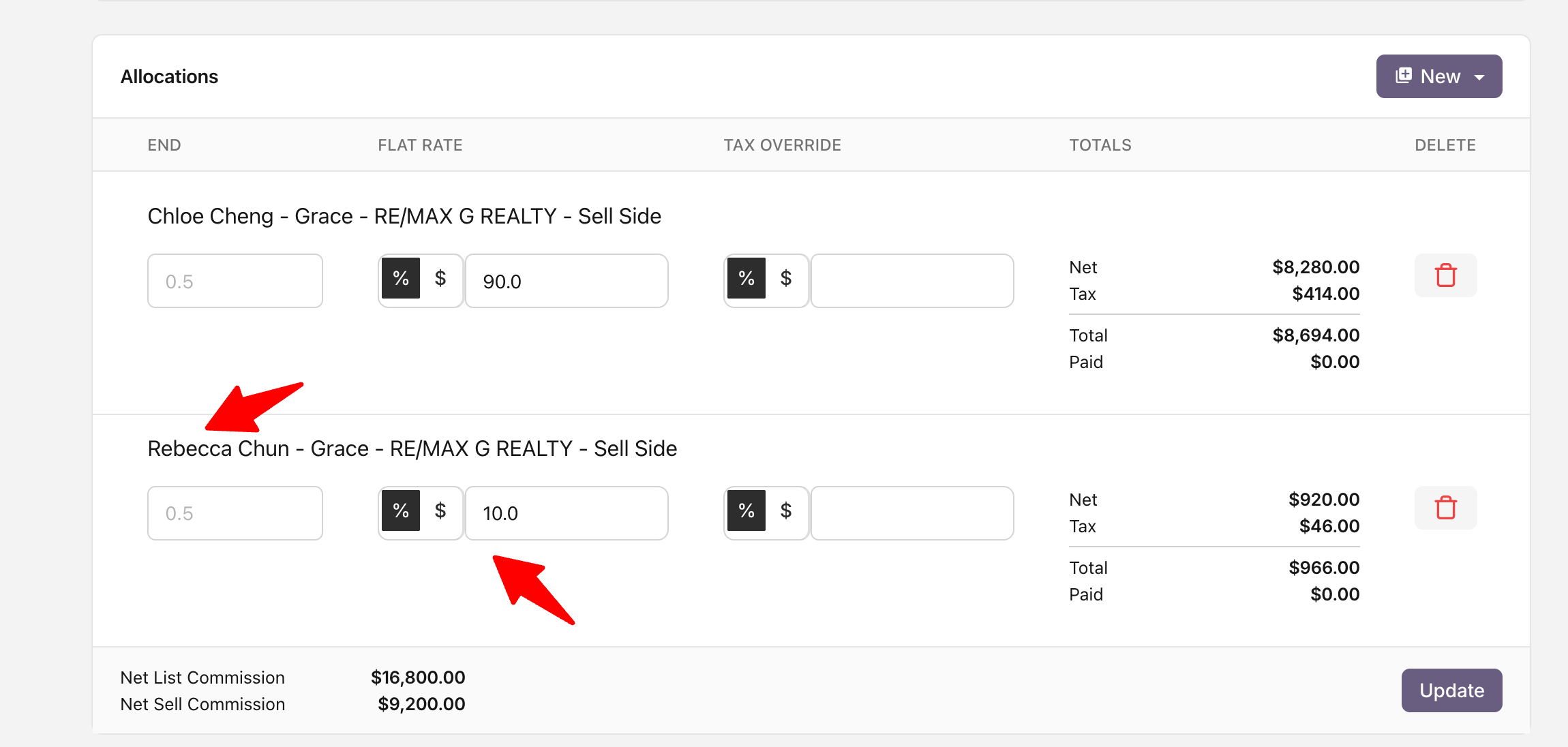
Task: Expand the New dropdown arrow
Action: [x=1479, y=77]
